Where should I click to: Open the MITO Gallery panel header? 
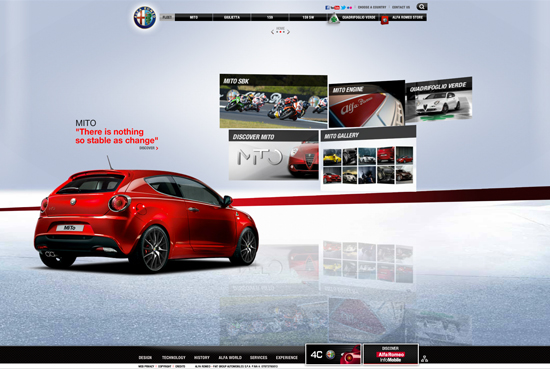tap(368, 134)
